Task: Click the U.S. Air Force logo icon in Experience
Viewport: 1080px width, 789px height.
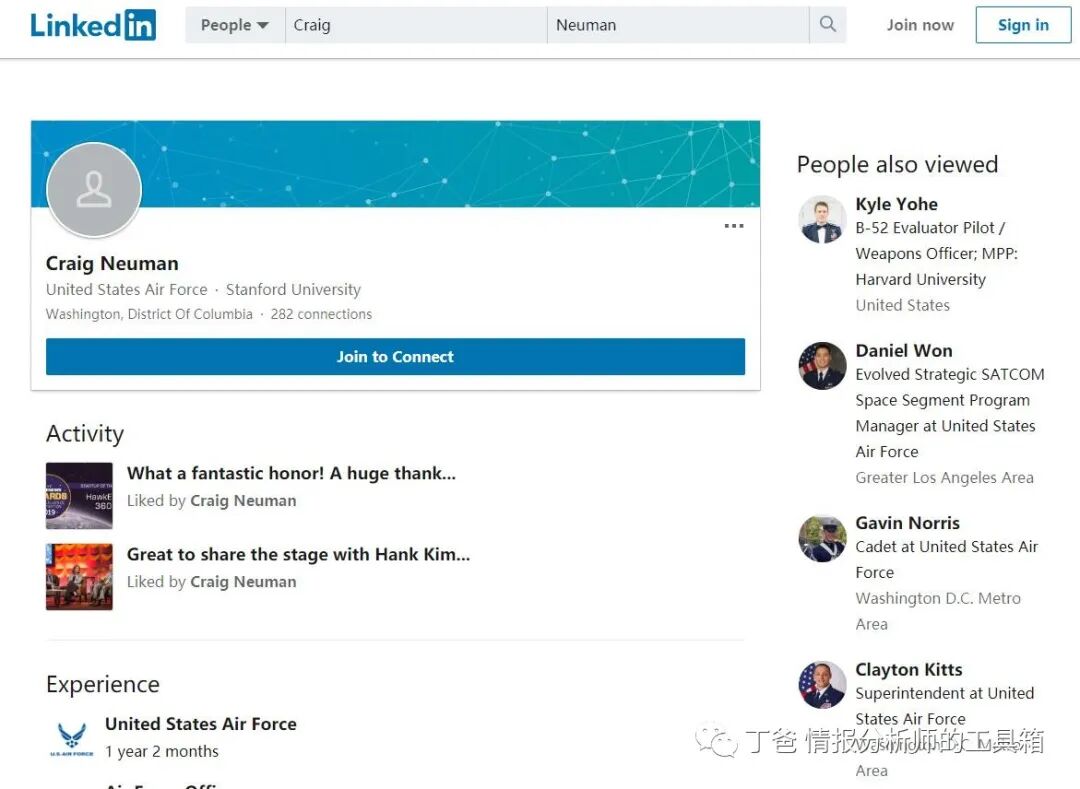Action: tap(72, 738)
